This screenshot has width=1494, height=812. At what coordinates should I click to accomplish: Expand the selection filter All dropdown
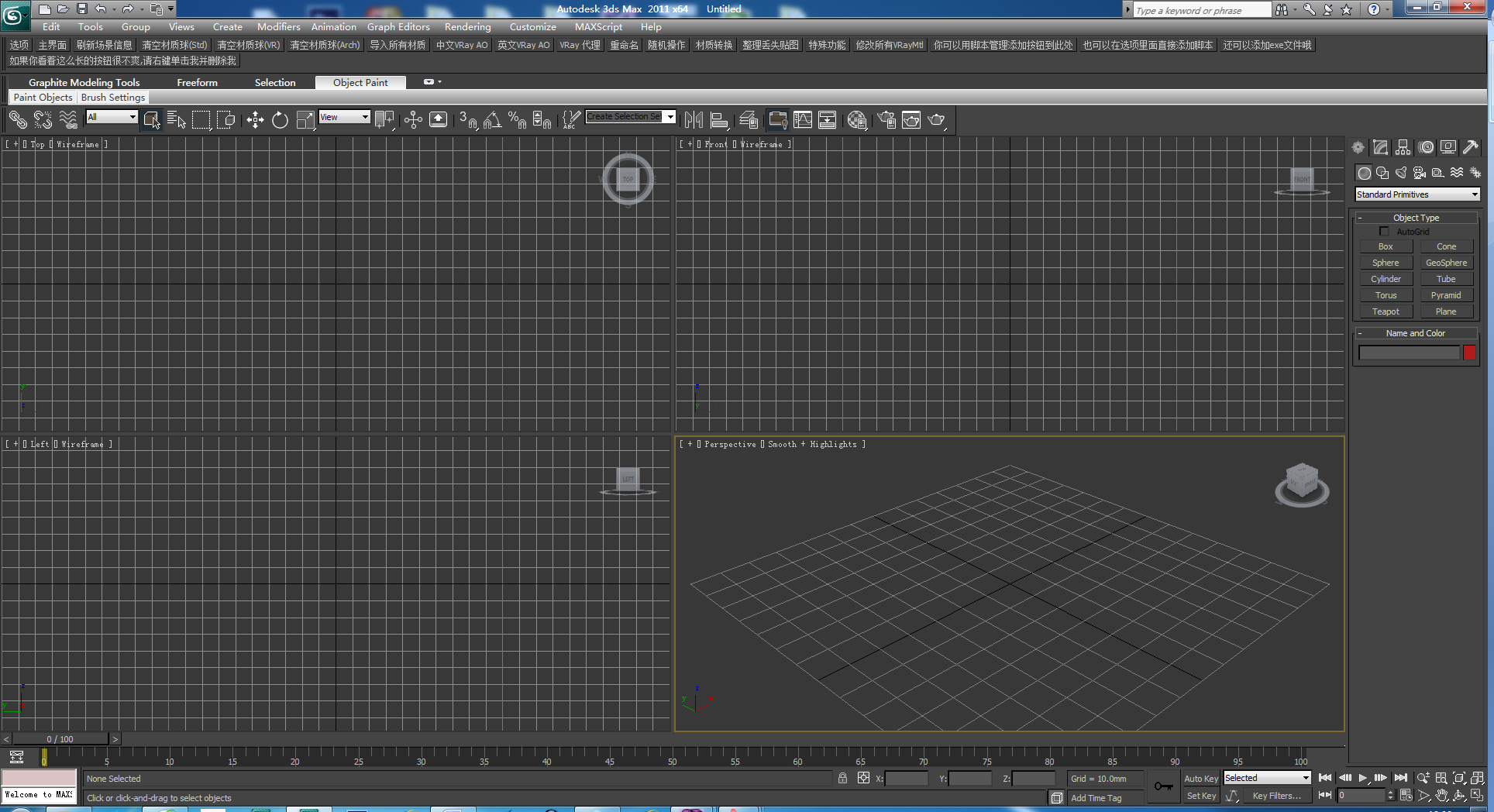[x=112, y=117]
